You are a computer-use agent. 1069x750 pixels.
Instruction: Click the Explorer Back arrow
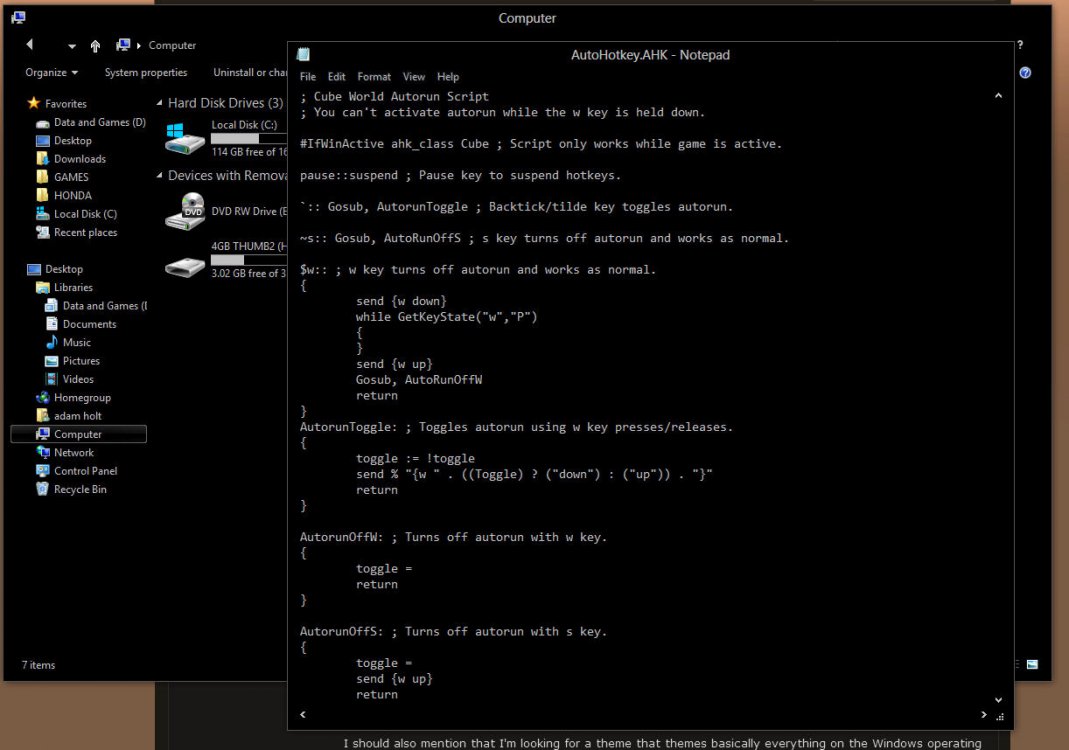pos(29,44)
